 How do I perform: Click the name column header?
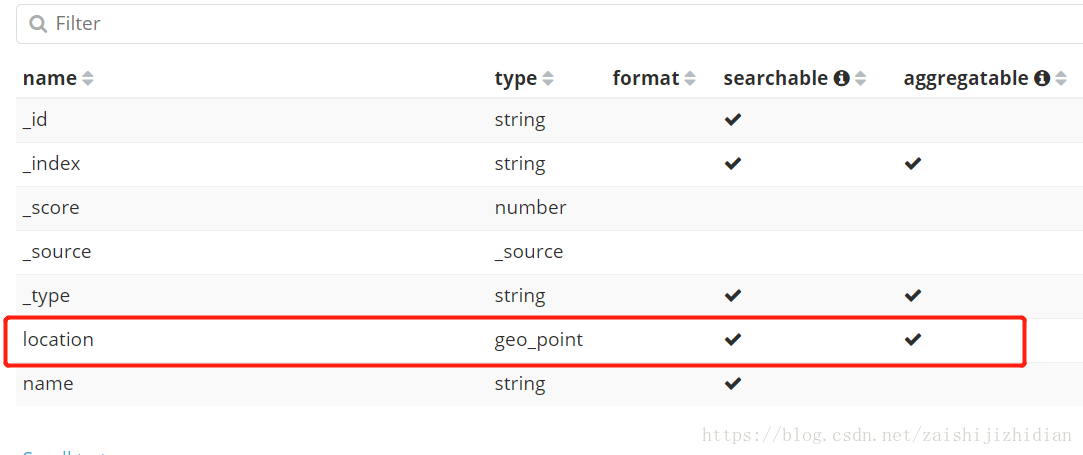click(x=50, y=79)
